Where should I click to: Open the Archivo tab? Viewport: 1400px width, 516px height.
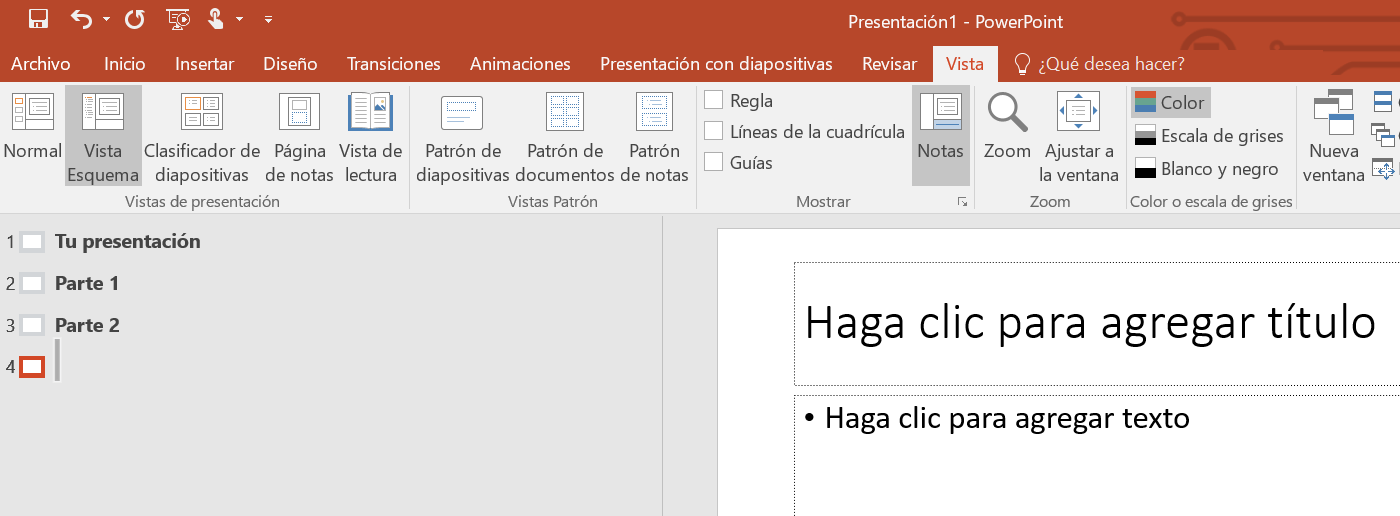click(x=41, y=64)
